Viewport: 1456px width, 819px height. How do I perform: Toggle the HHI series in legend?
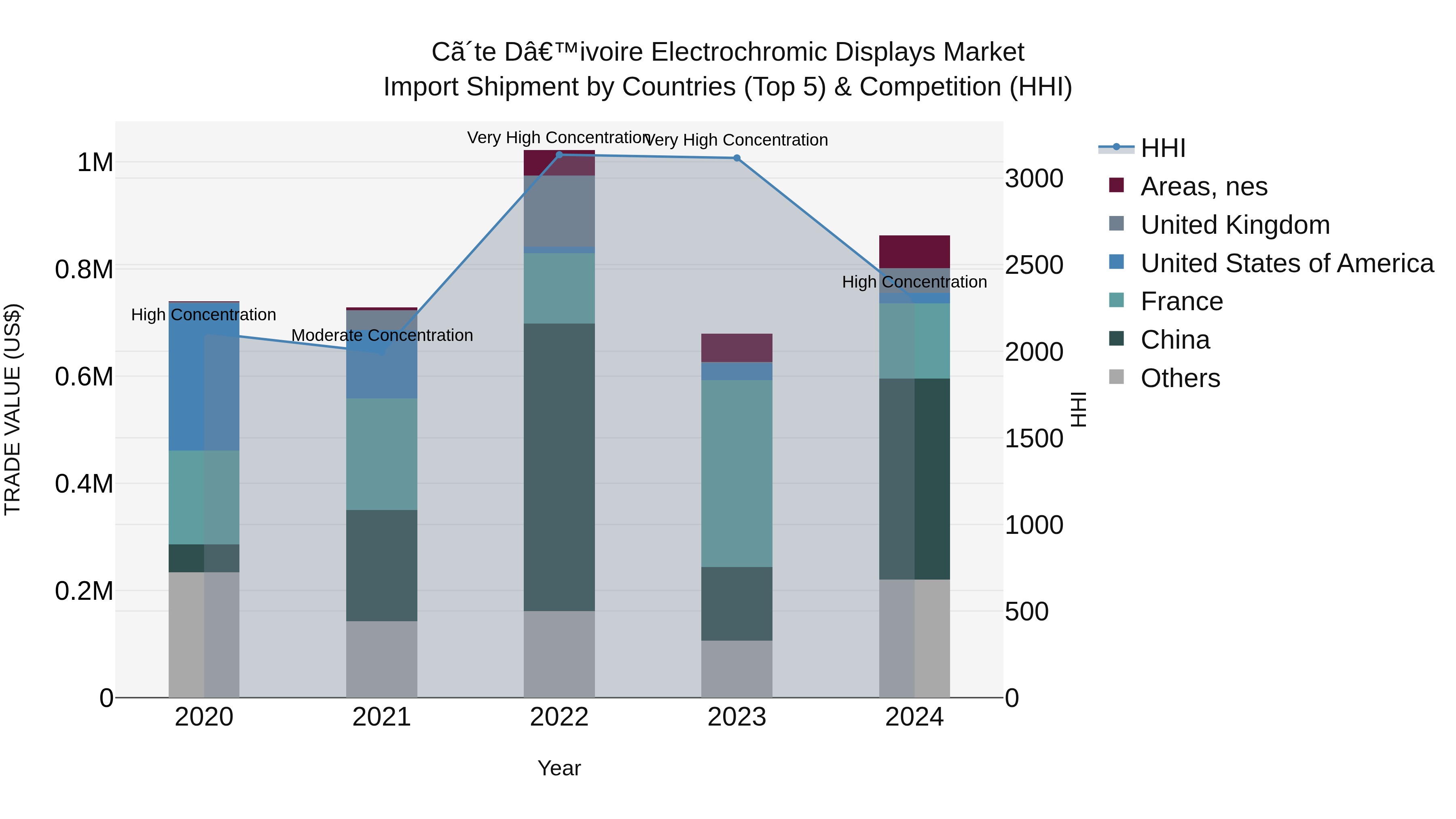point(1142,148)
